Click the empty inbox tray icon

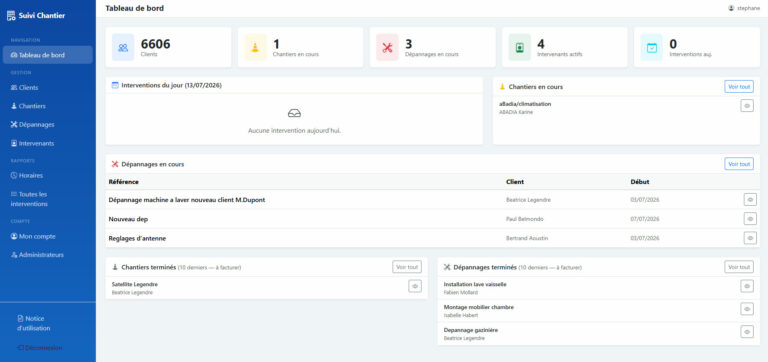(x=294, y=114)
